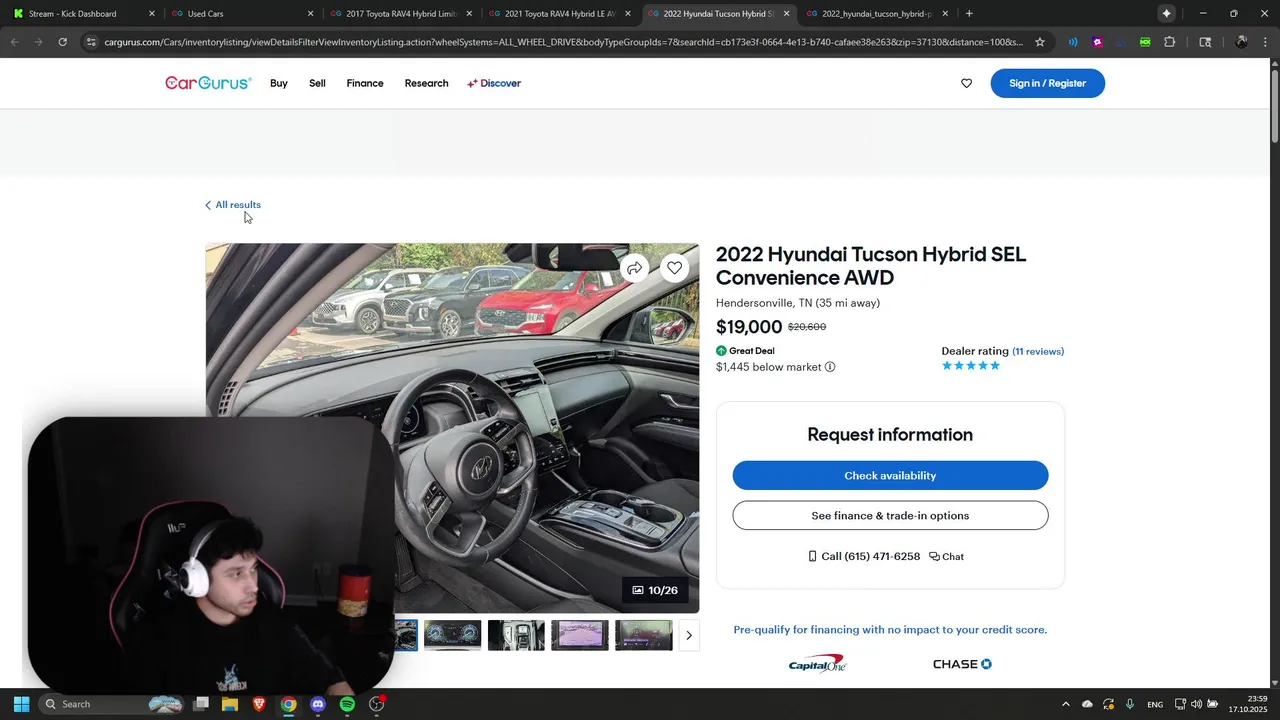Switch to 2017 Toyota RAV4 Hybrid tab

(400, 14)
